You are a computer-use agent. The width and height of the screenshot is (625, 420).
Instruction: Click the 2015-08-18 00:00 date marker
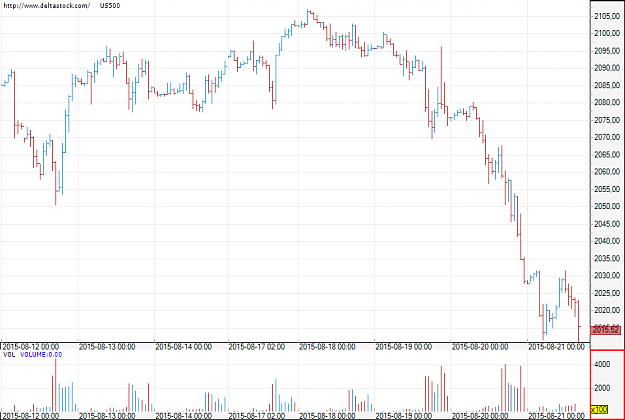point(327,347)
